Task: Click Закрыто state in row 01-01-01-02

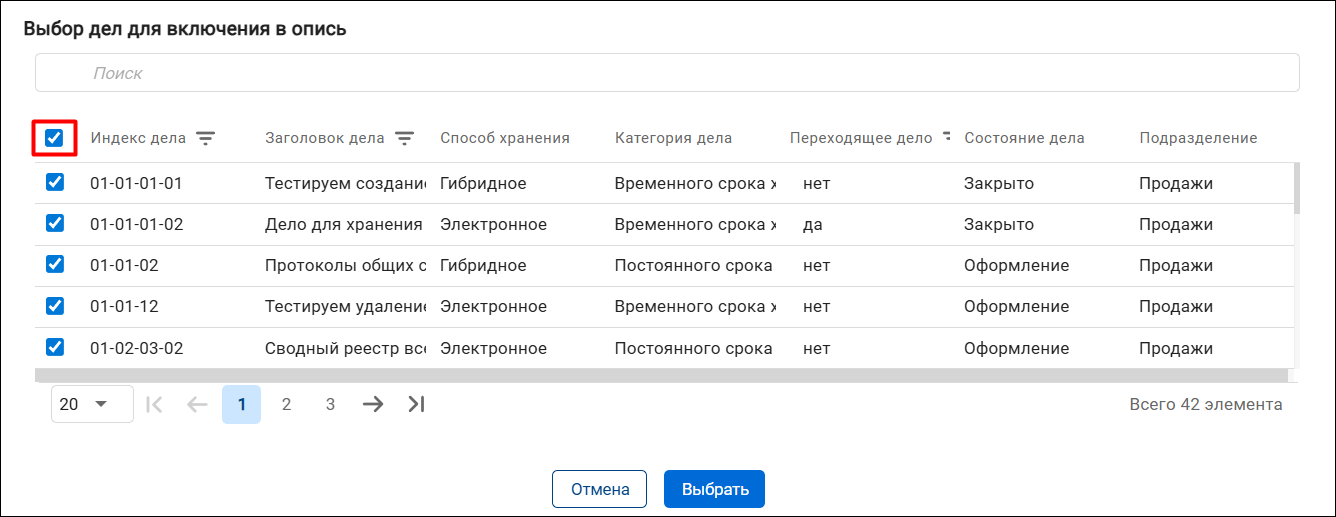Action: (x=999, y=224)
